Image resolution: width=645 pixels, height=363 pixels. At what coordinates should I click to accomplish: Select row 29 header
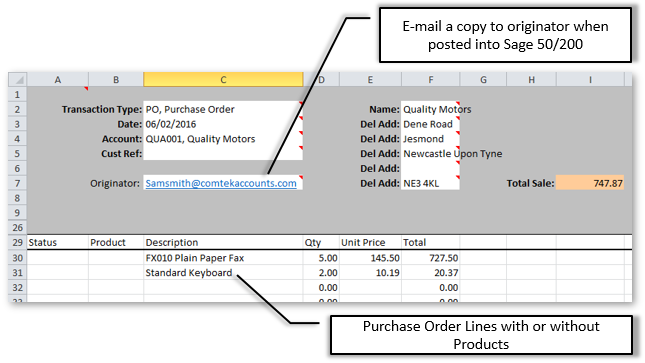click(18, 242)
